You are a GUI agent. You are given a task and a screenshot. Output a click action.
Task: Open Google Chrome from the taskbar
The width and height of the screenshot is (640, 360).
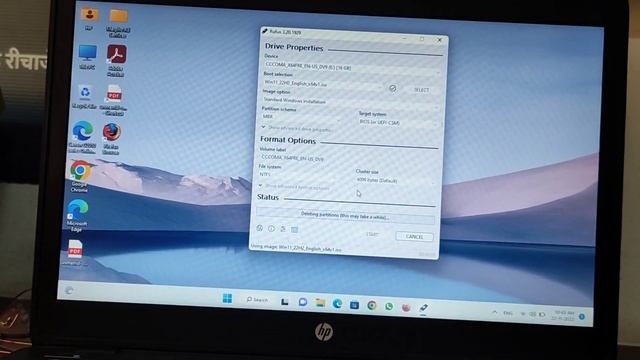[371, 305]
